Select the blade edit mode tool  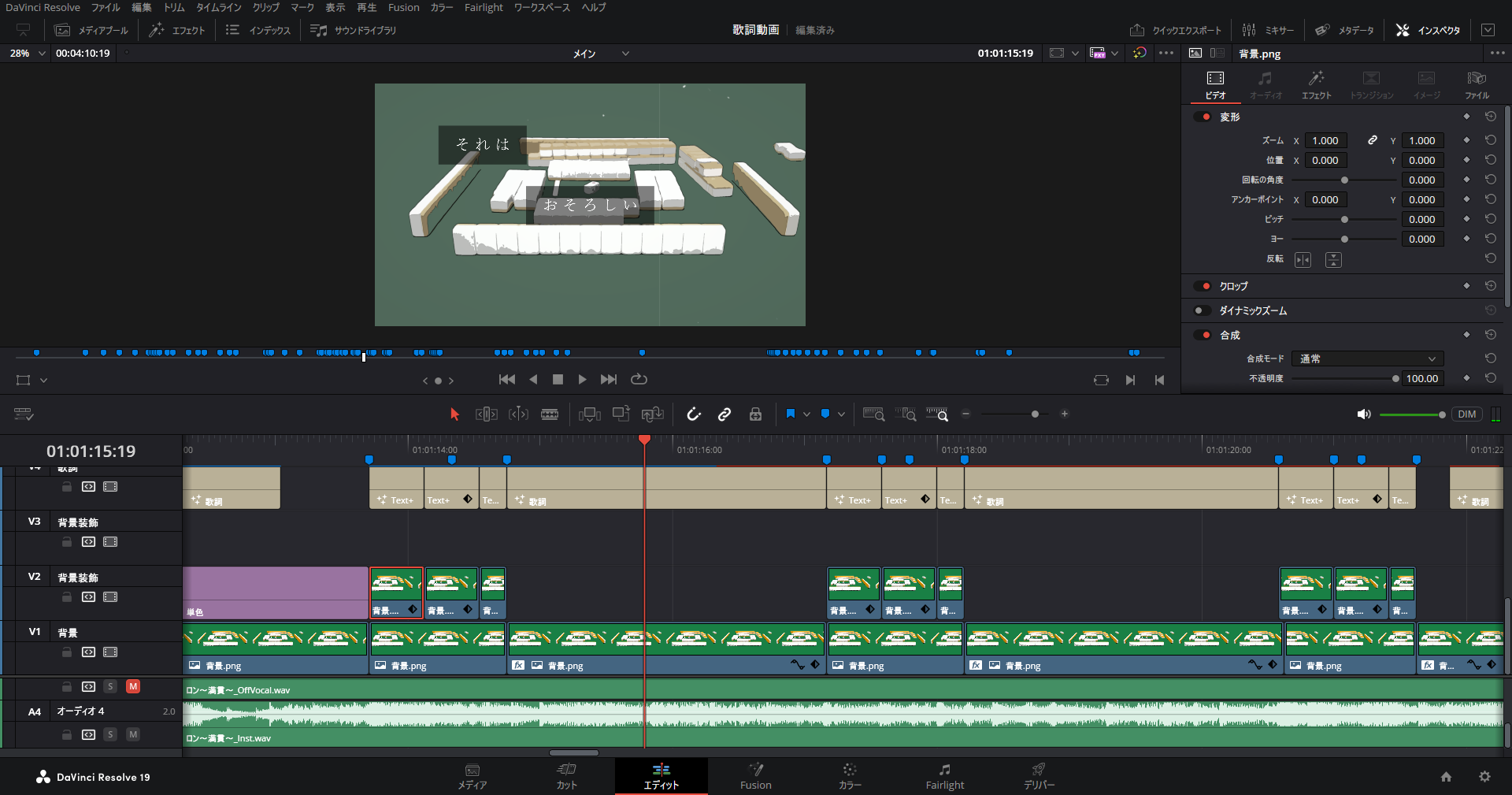tap(550, 414)
